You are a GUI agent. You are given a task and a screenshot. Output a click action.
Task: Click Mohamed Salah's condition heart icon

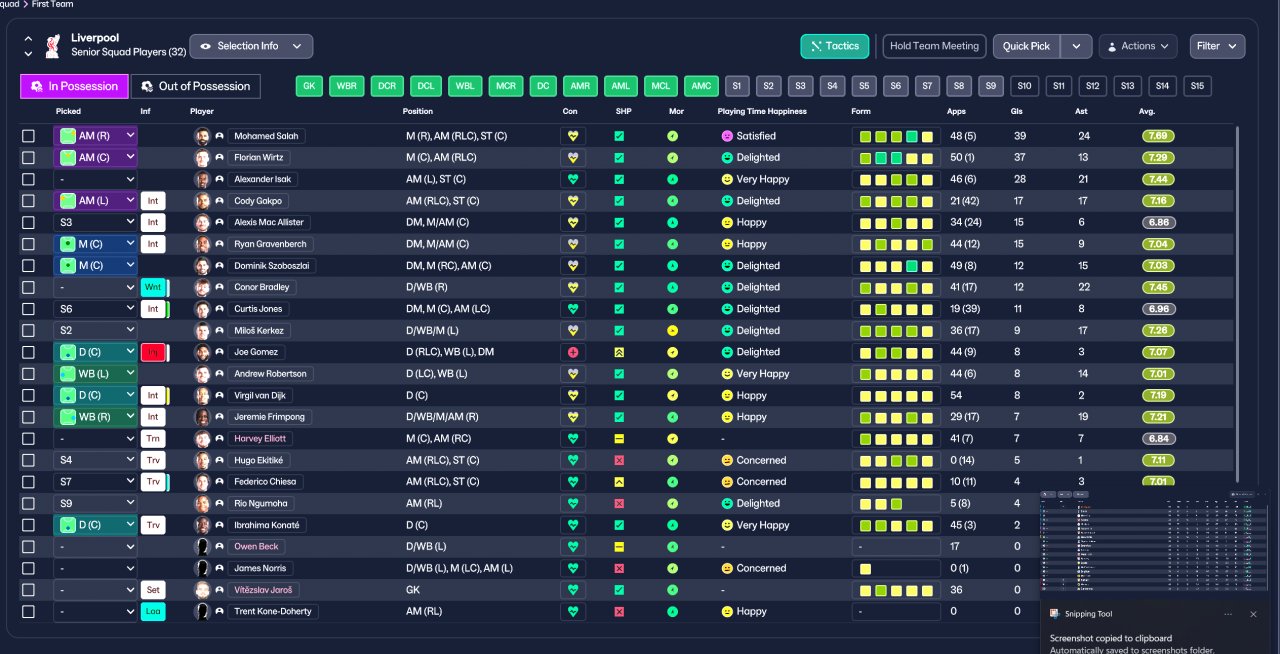573,136
